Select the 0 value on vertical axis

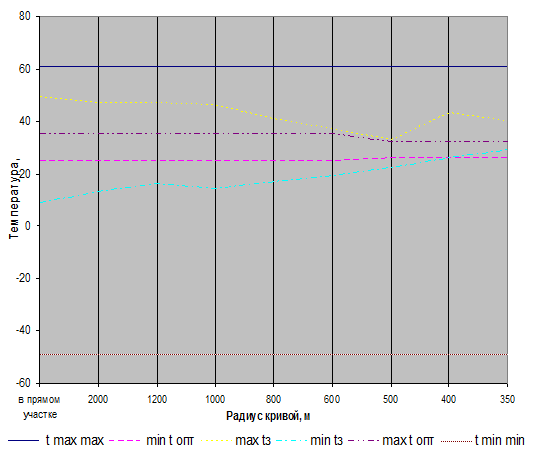coord(28,226)
